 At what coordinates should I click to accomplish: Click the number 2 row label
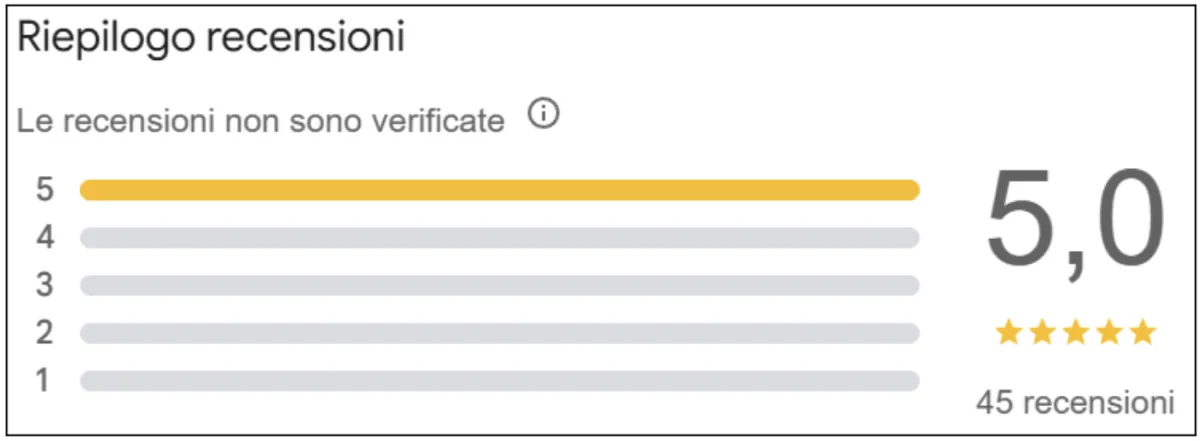click(44, 333)
